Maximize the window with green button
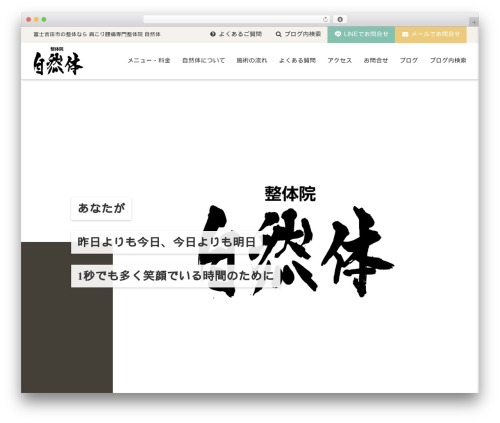 coord(44,20)
